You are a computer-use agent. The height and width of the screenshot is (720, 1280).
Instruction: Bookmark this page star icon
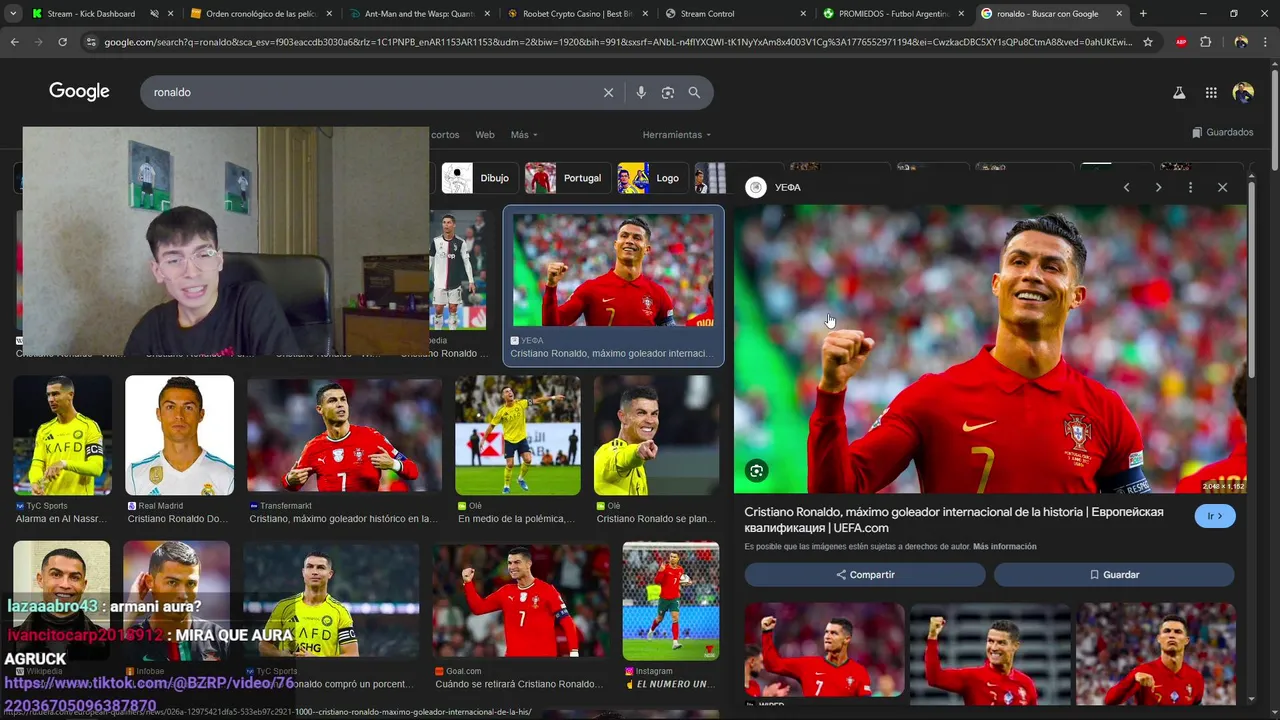1148,42
